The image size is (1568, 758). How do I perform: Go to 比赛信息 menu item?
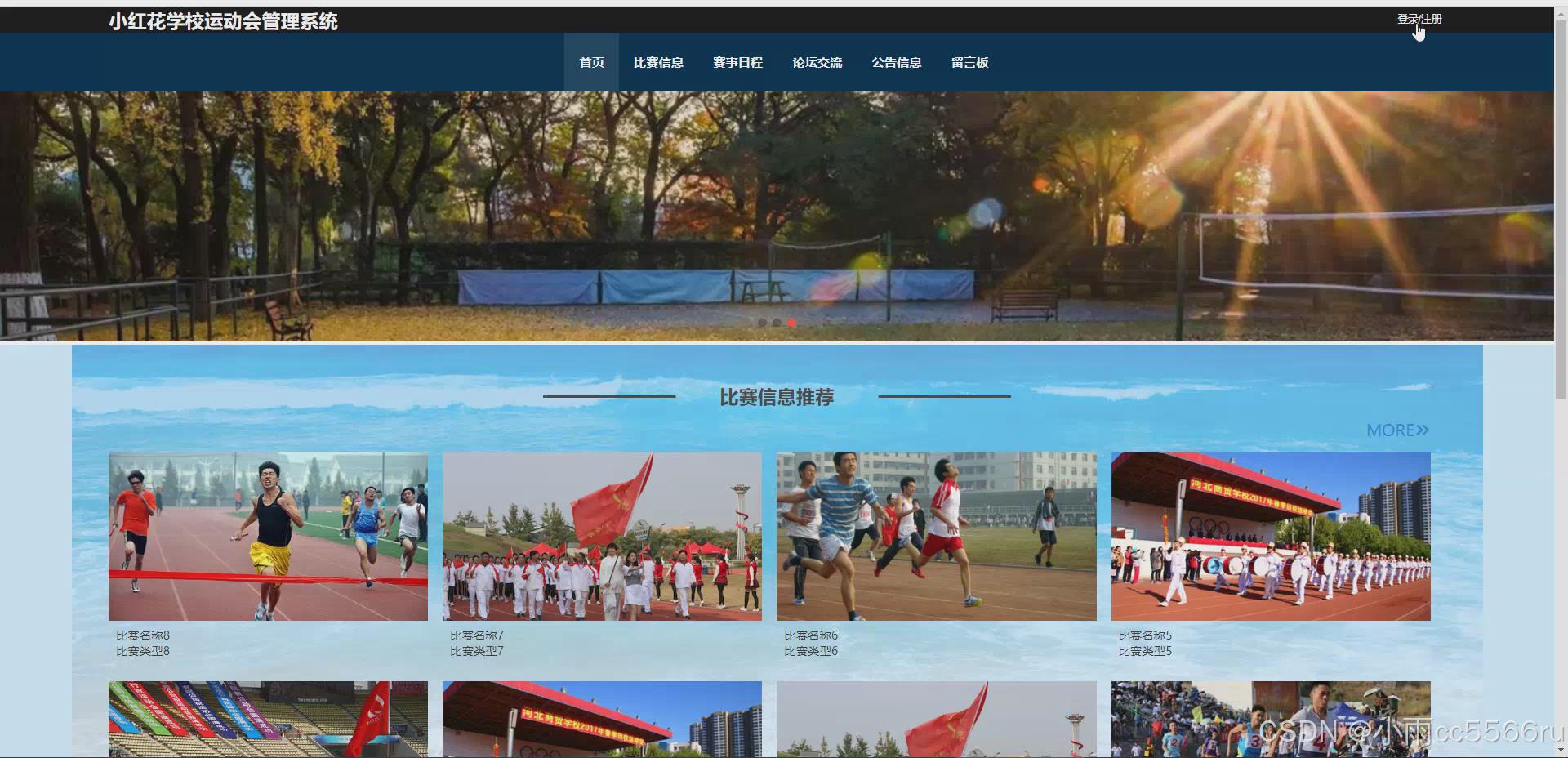(658, 62)
